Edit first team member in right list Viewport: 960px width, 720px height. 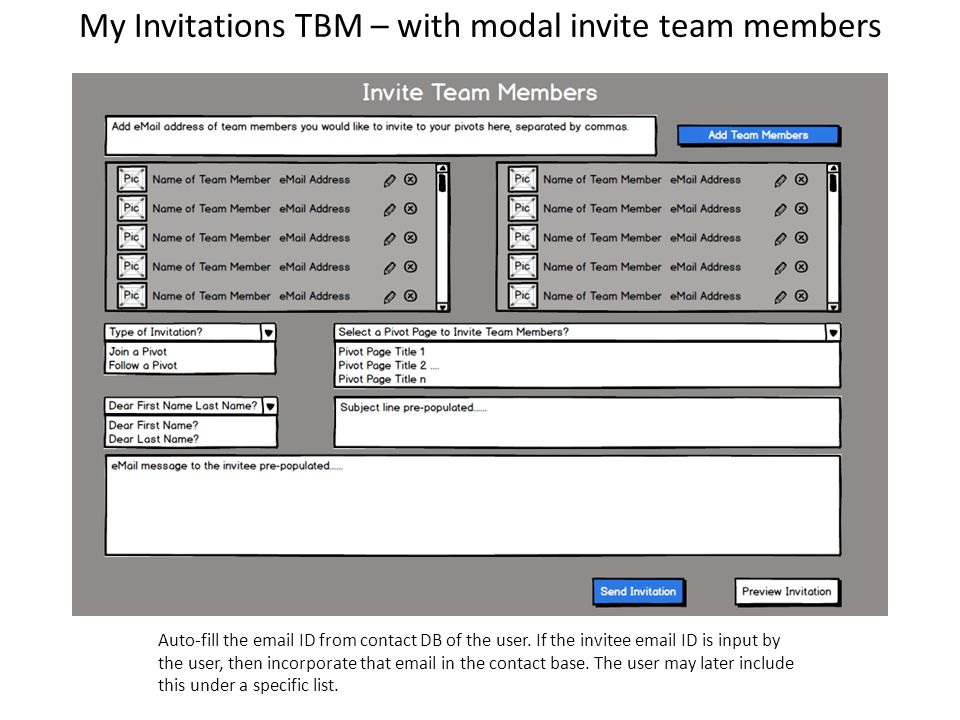point(780,181)
